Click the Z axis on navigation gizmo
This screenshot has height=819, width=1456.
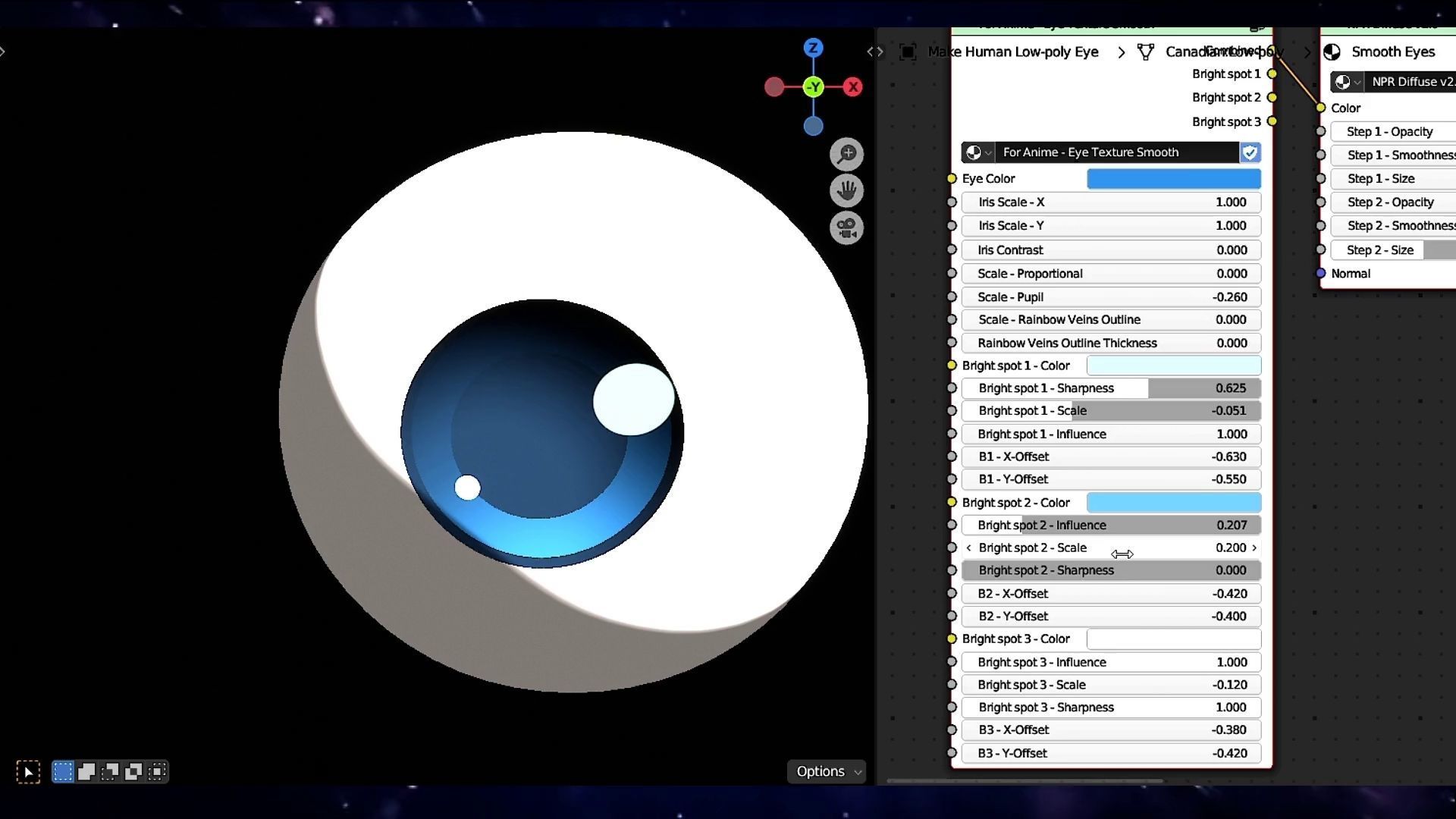(813, 48)
